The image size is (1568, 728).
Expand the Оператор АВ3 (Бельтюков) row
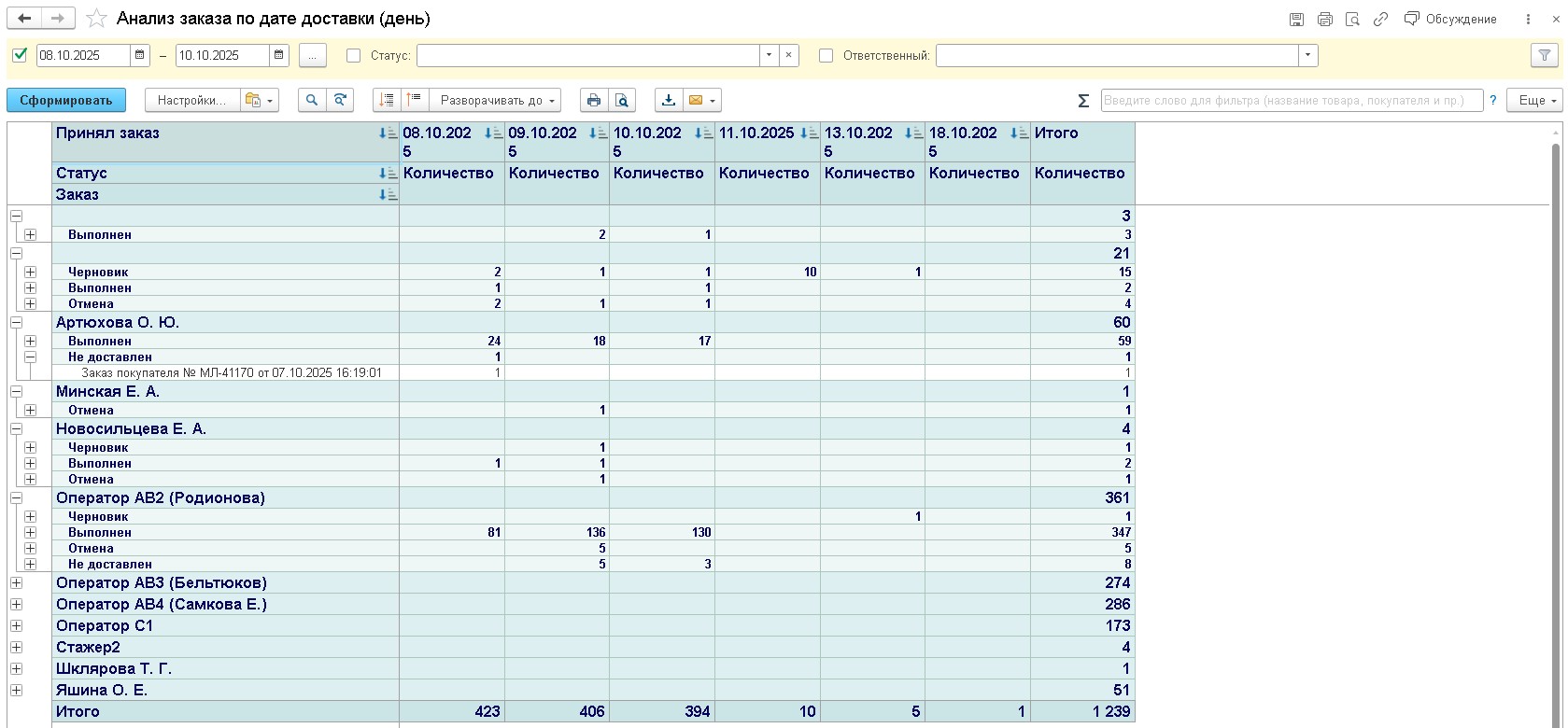(x=16, y=583)
